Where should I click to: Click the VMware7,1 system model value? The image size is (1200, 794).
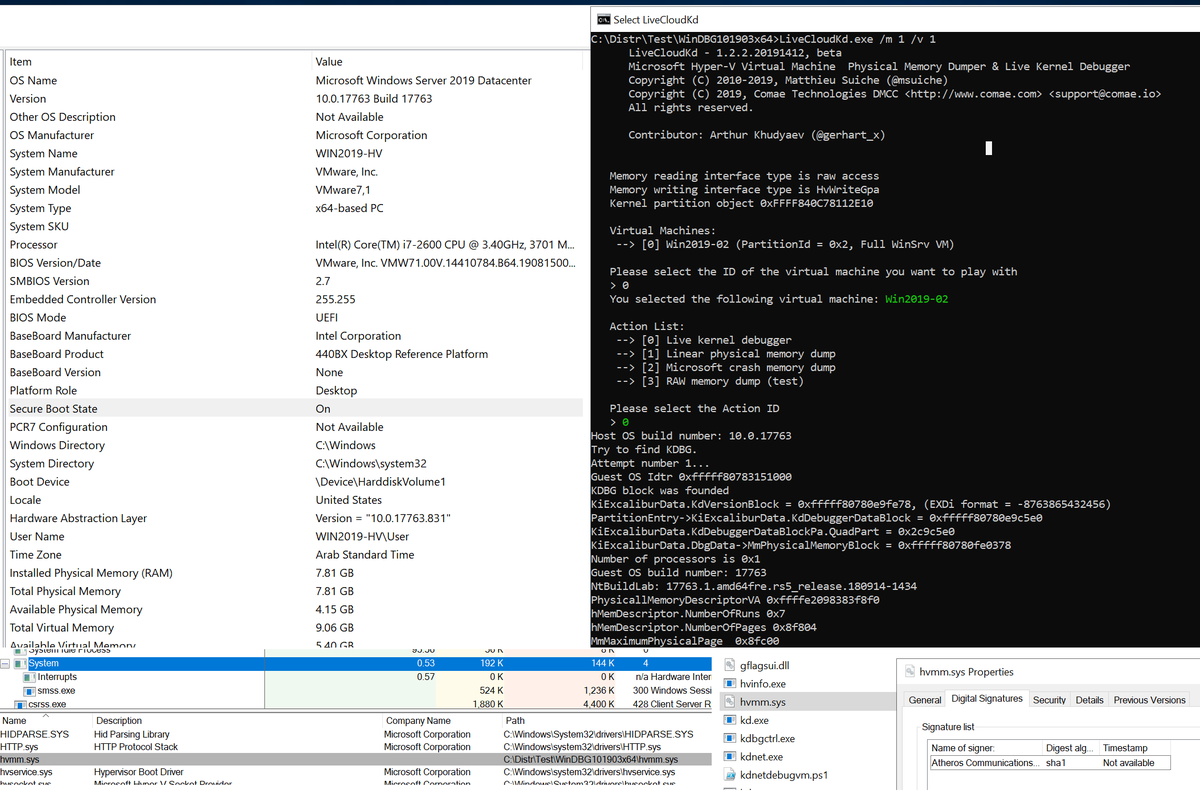tap(343, 190)
